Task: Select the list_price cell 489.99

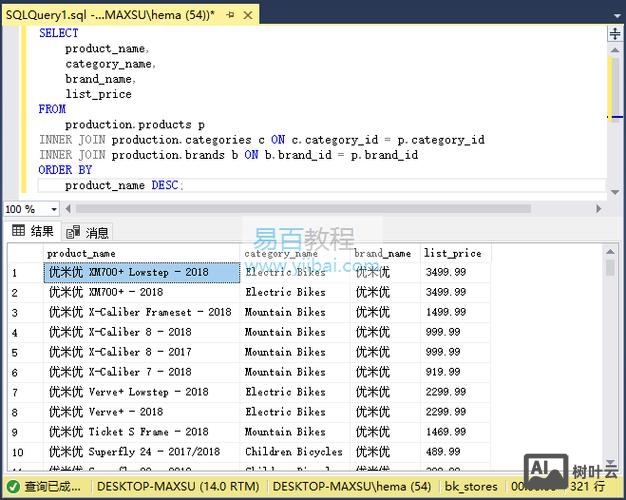Action: pos(455,452)
